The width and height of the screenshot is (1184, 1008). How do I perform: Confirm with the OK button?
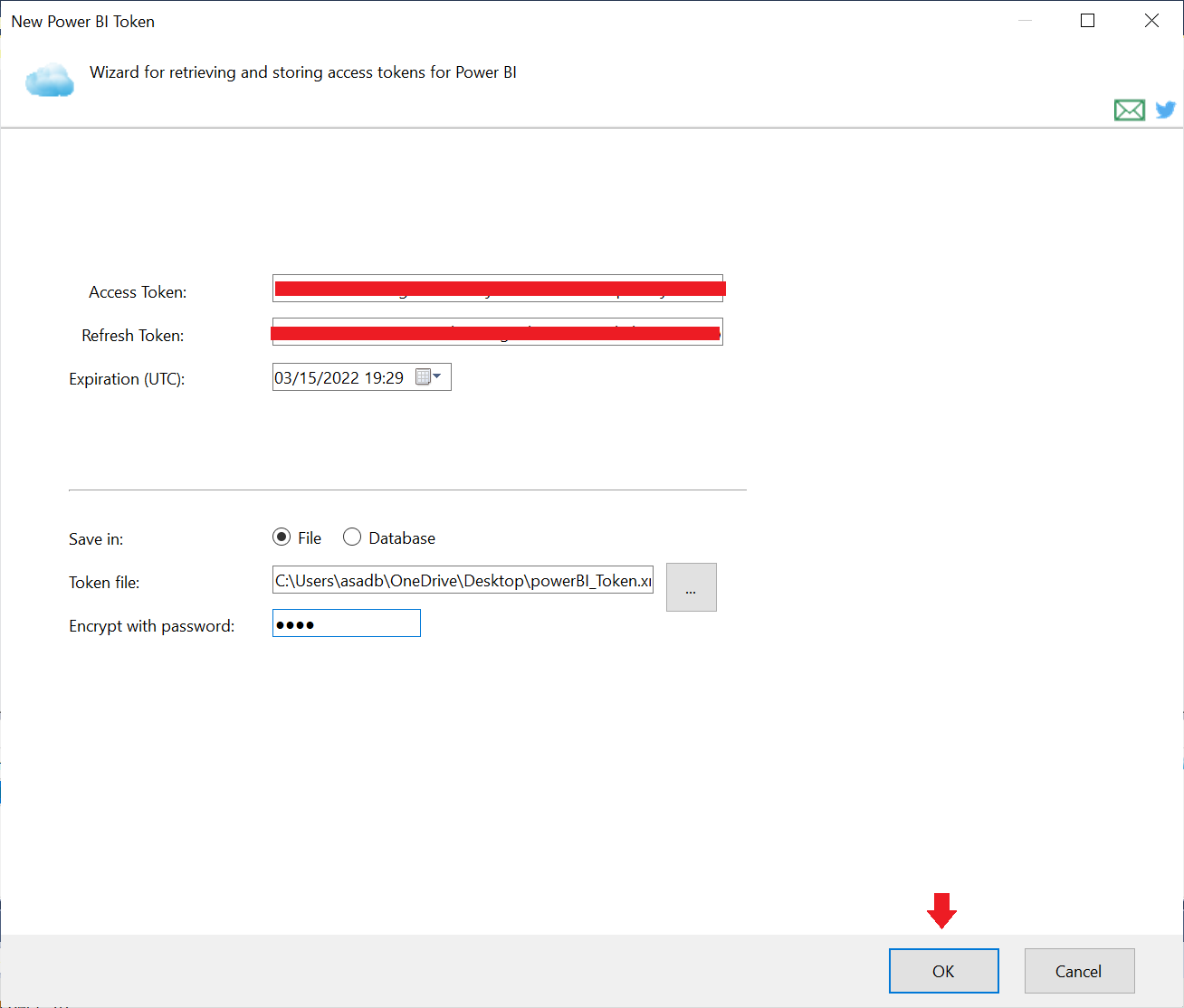tap(944, 971)
